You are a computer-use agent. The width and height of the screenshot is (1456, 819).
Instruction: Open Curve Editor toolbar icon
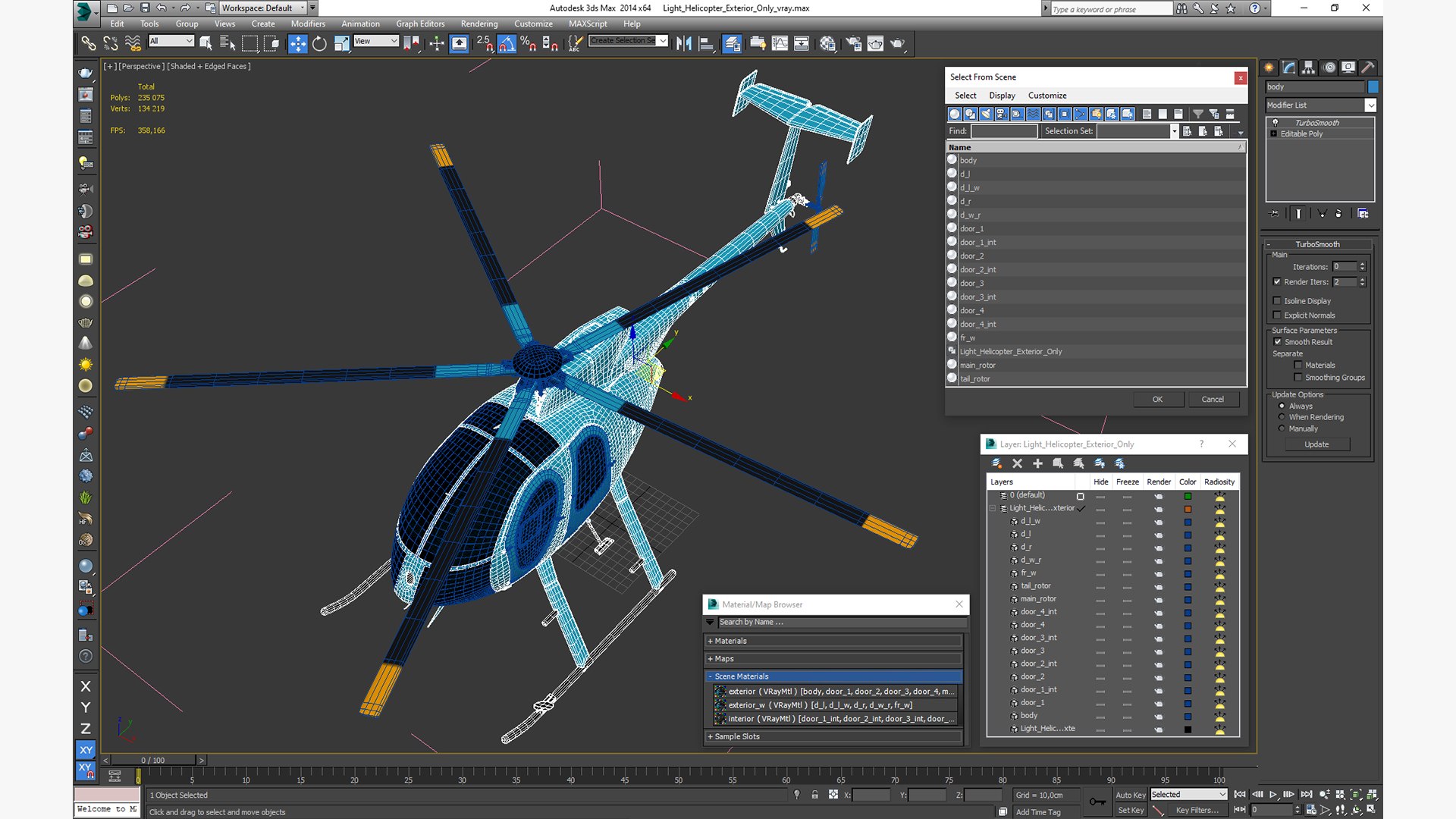pyautogui.click(x=780, y=43)
